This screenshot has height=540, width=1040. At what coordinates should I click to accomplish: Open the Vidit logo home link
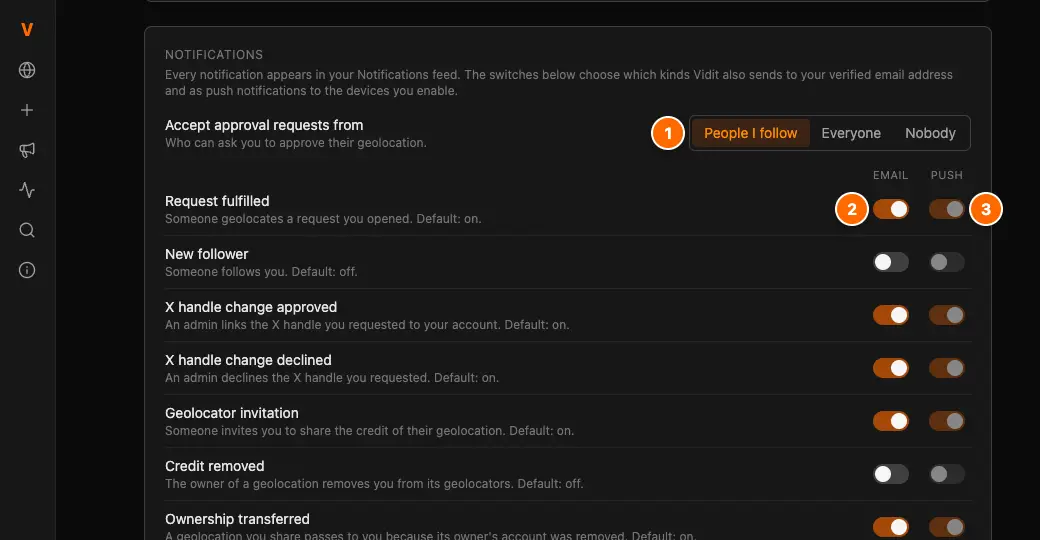point(27,30)
